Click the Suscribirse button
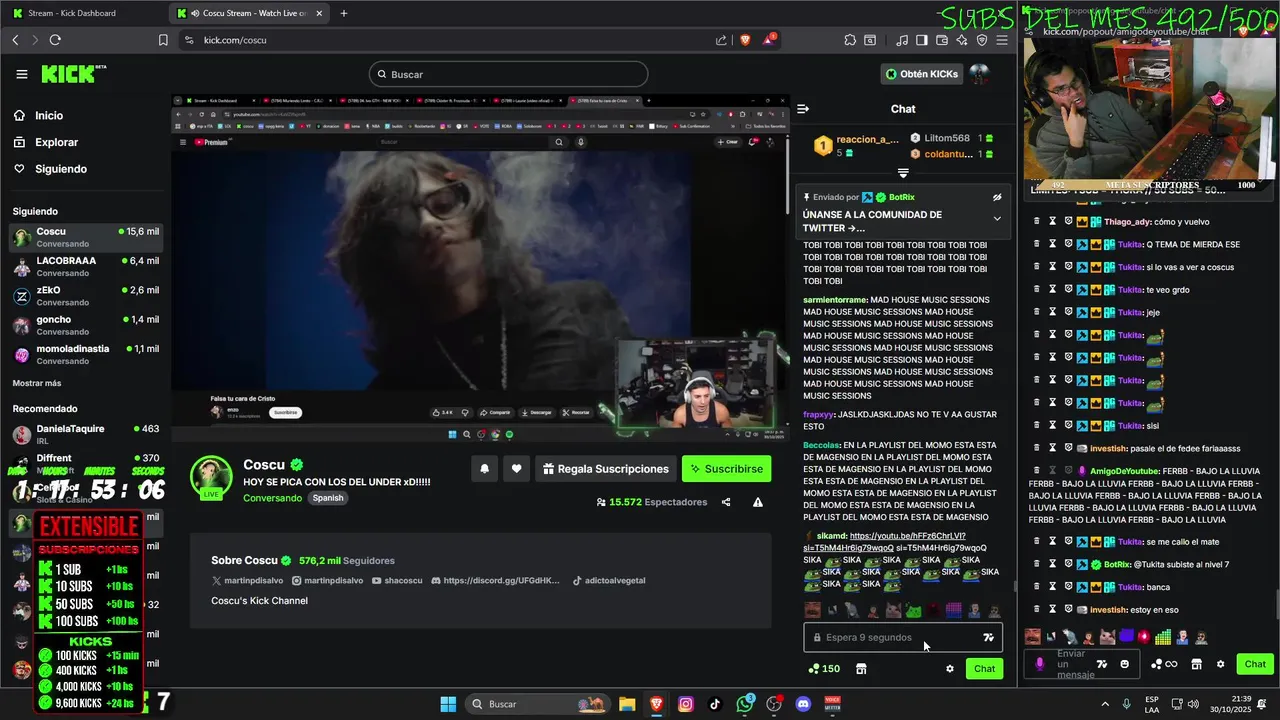The width and height of the screenshot is (1280, 720). [x=727, y=469]
